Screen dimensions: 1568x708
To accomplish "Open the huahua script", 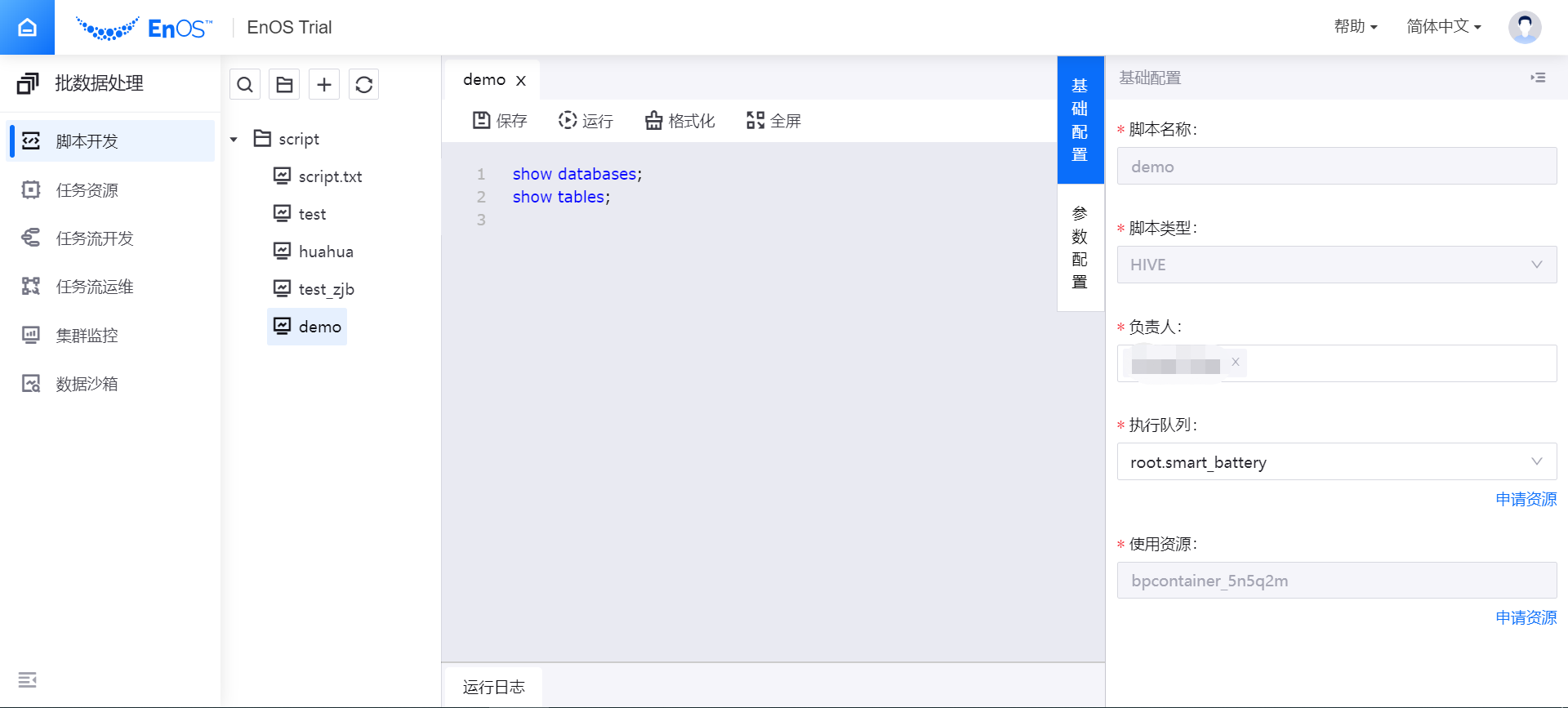I will tap(314, 252).
